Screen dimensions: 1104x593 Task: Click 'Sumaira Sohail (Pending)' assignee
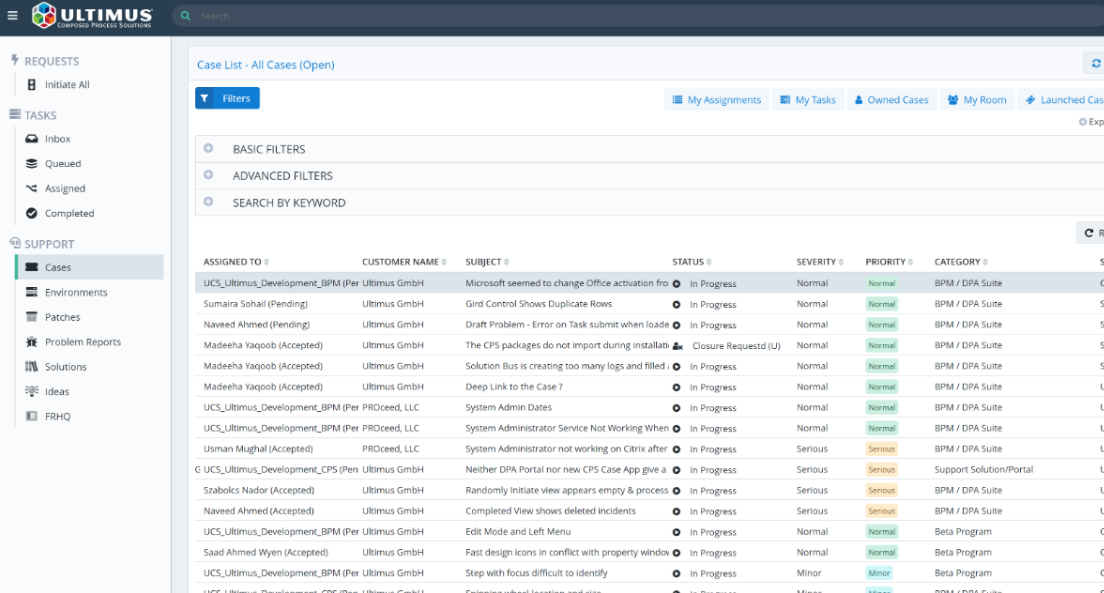pyautogui.click(x=256, y=304)
